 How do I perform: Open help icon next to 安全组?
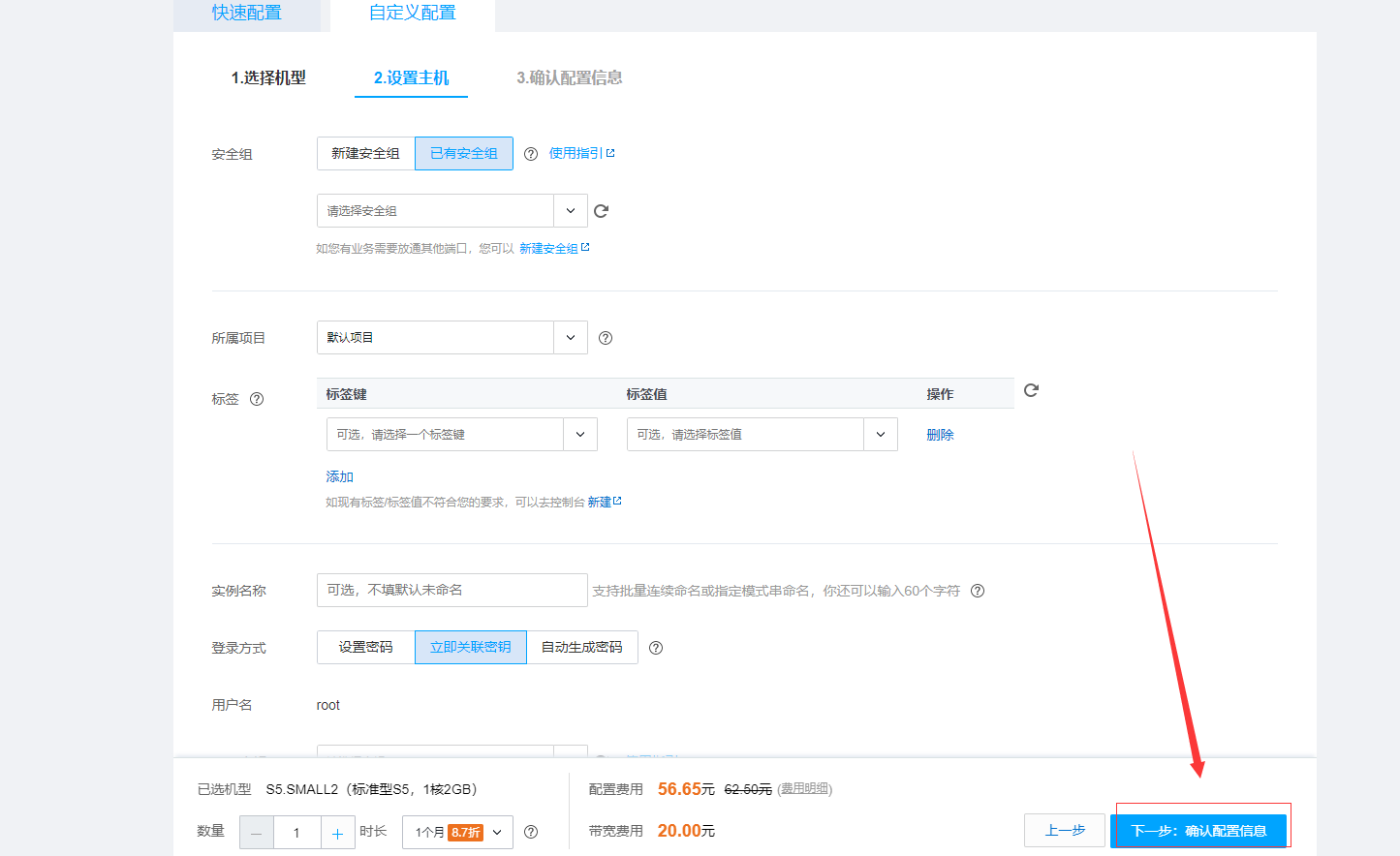(531, 152)
